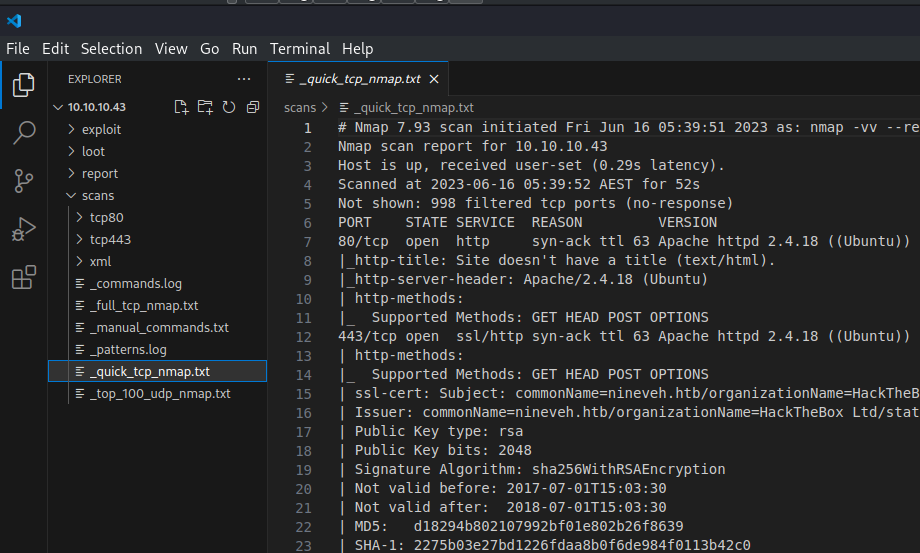The width and height of the screenshot is (920, 553).
Task: Click the scans breadcrumb segment
Action: (x=300, y=107)
